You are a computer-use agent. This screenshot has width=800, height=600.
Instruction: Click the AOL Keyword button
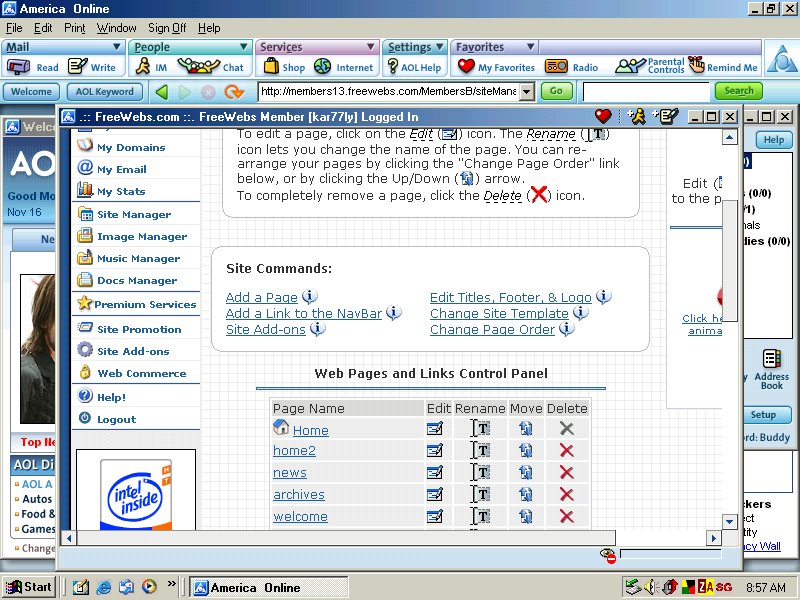tap(105, 92)
